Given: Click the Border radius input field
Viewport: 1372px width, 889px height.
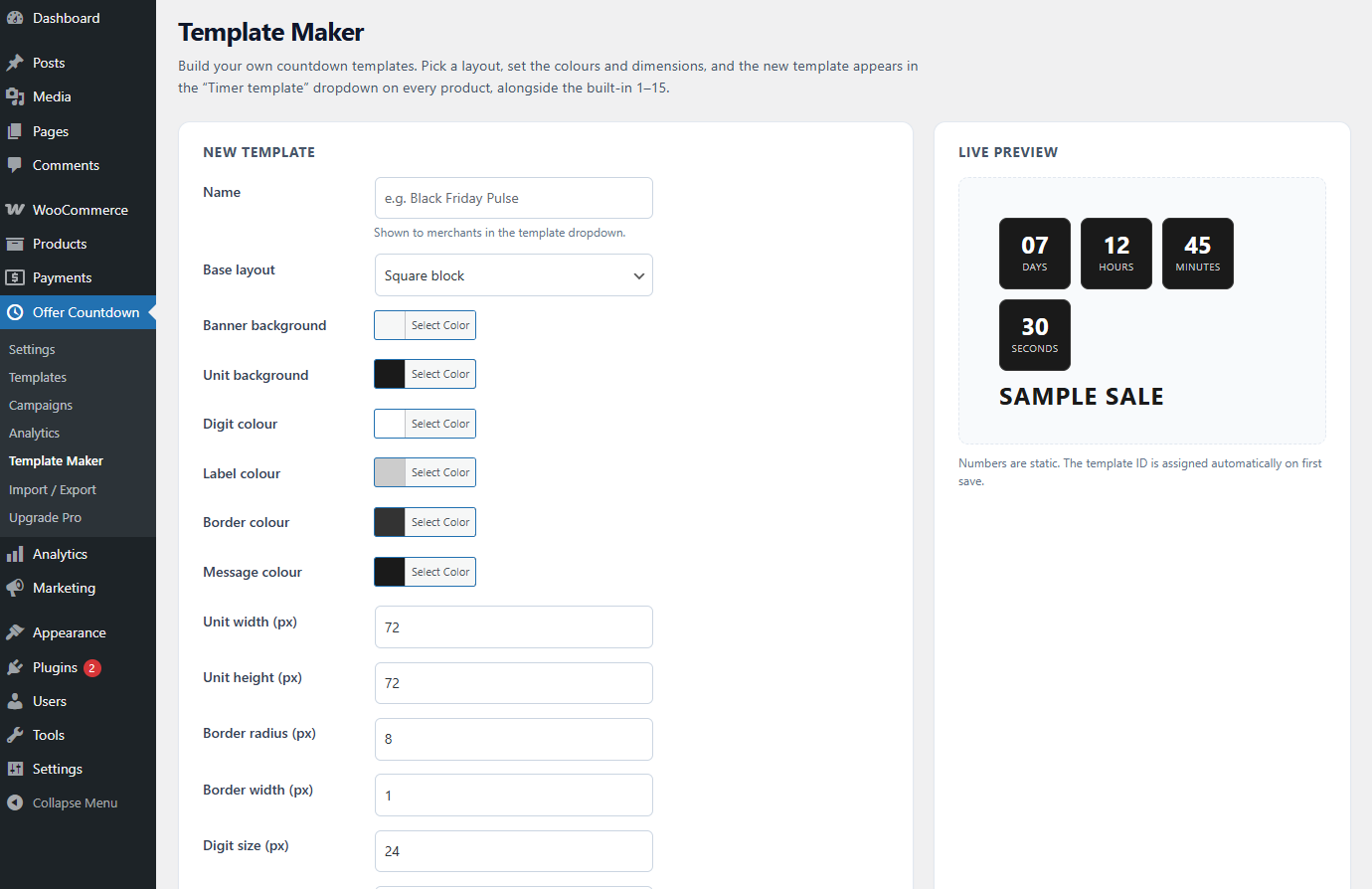Looking at the screenshot, I should point(514,739).
